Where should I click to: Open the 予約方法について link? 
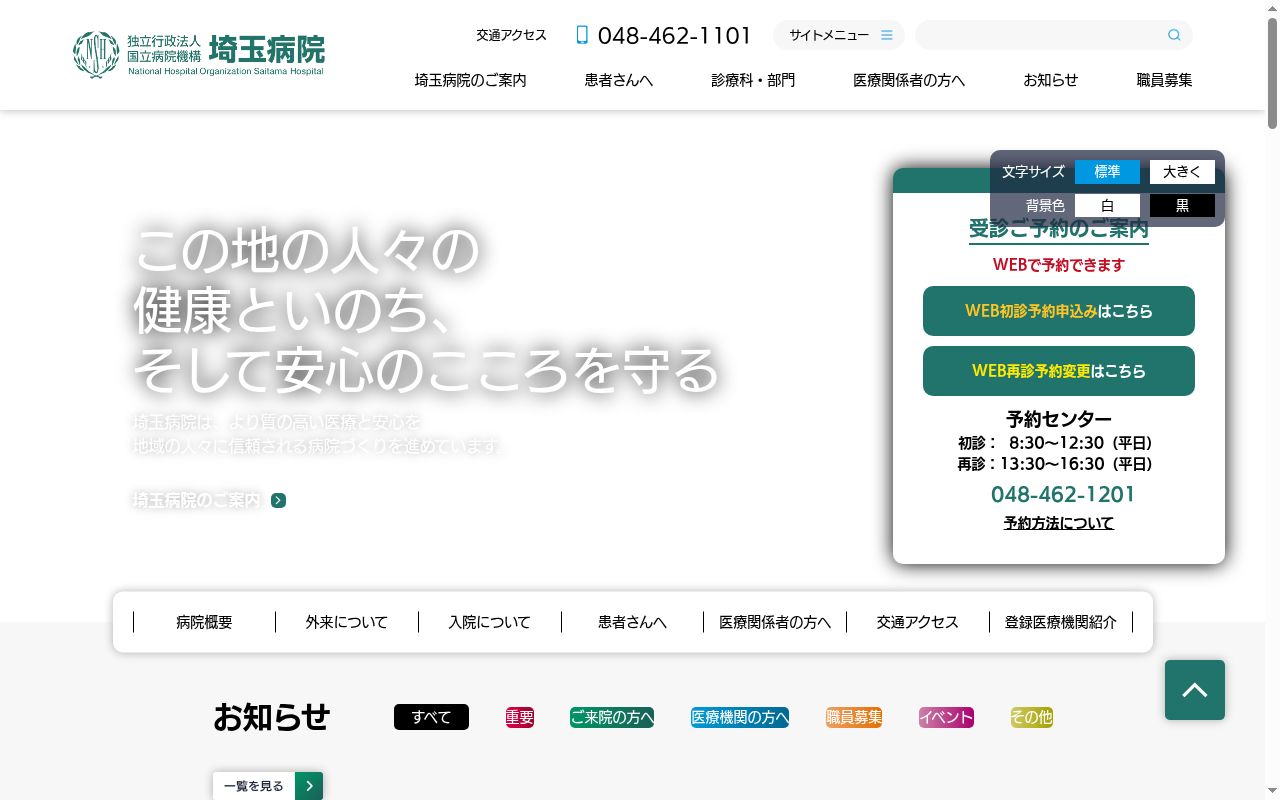coord(1059,523)
